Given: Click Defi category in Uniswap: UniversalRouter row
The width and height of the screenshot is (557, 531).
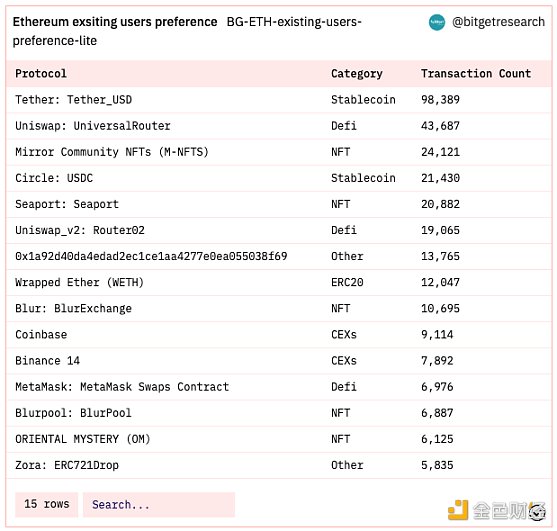Looking at the screenshot, I should click(344, 126).
